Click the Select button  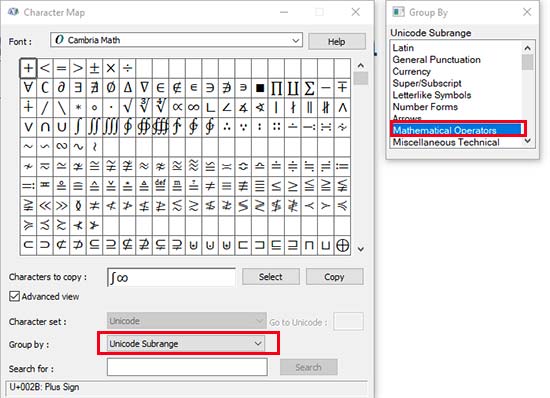pos(271,277)
